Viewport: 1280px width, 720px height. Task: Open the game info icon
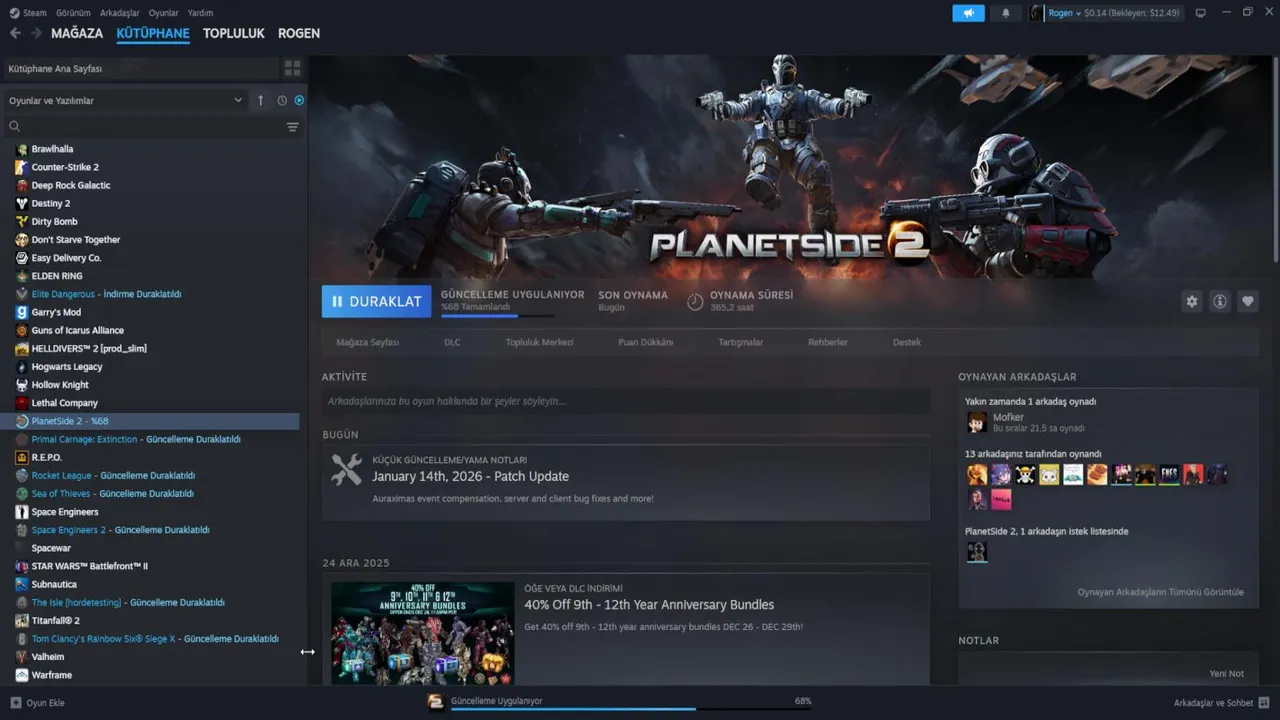click(1219, 301)
